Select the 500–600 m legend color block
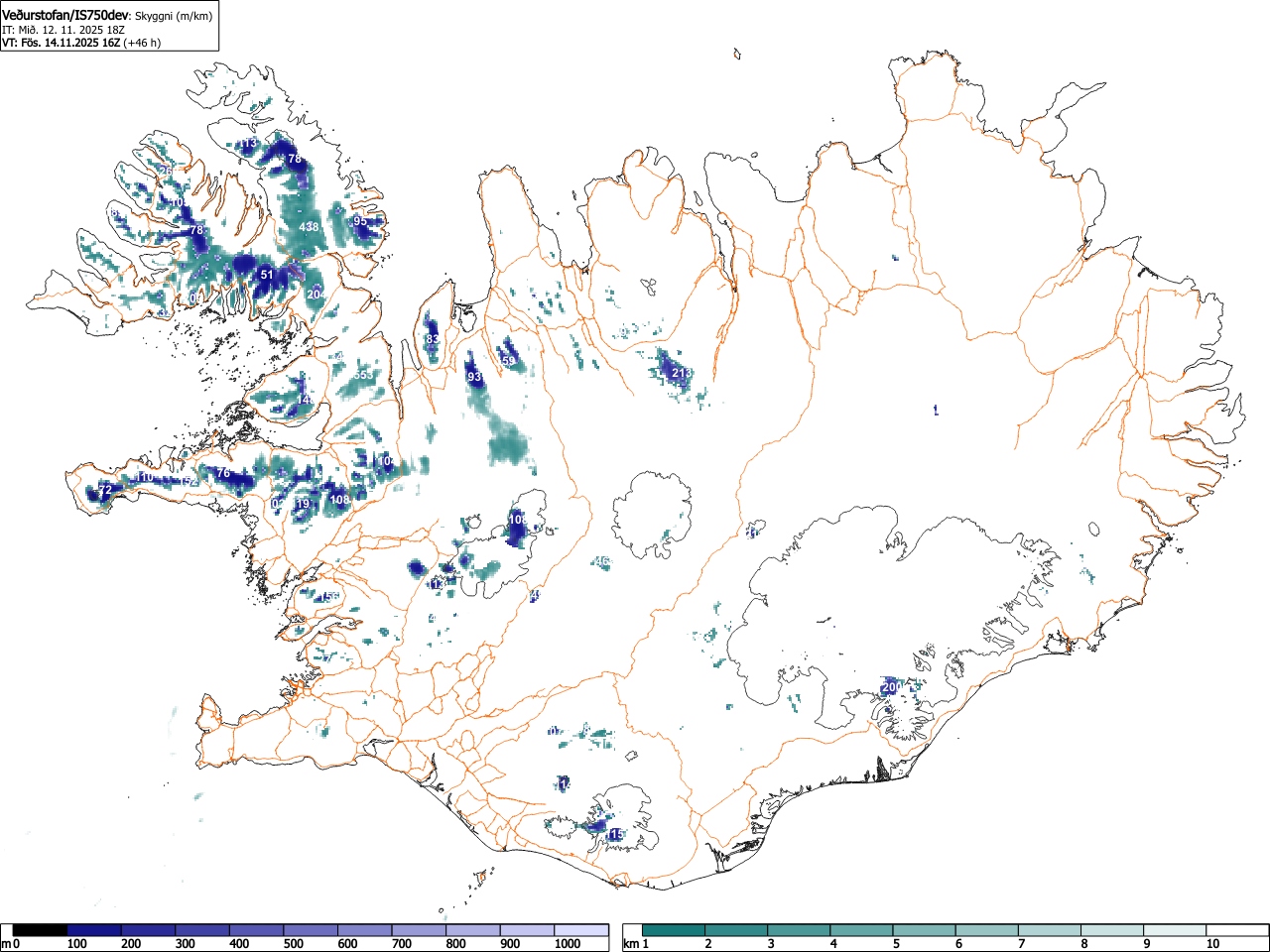The image size is (1270, 952). pos(311,930)
